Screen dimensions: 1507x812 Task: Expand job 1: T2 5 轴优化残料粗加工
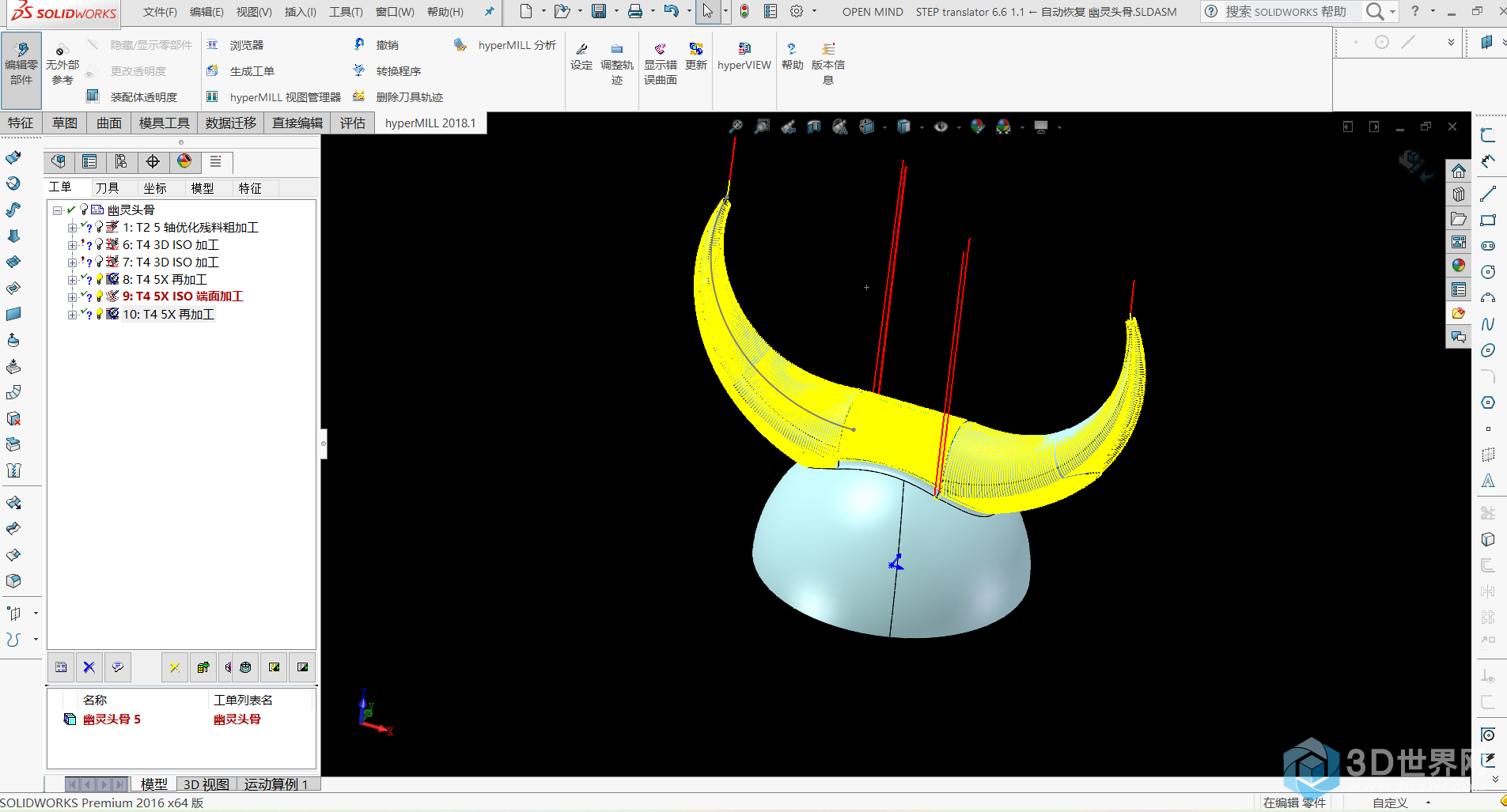tap(72, 228)
